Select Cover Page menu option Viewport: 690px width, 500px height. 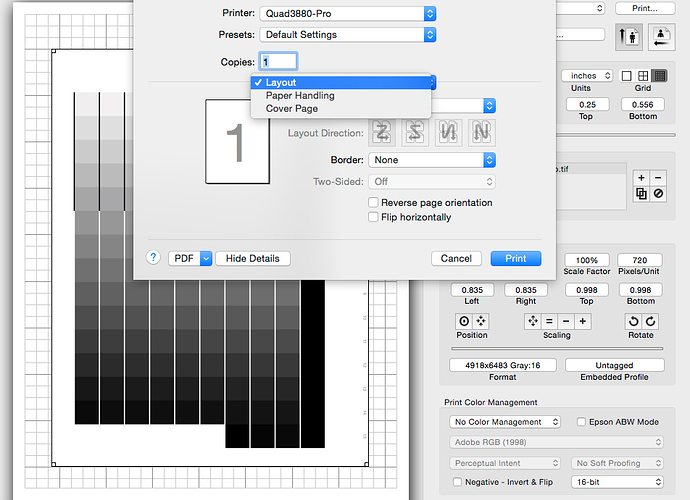pos(292,109)
